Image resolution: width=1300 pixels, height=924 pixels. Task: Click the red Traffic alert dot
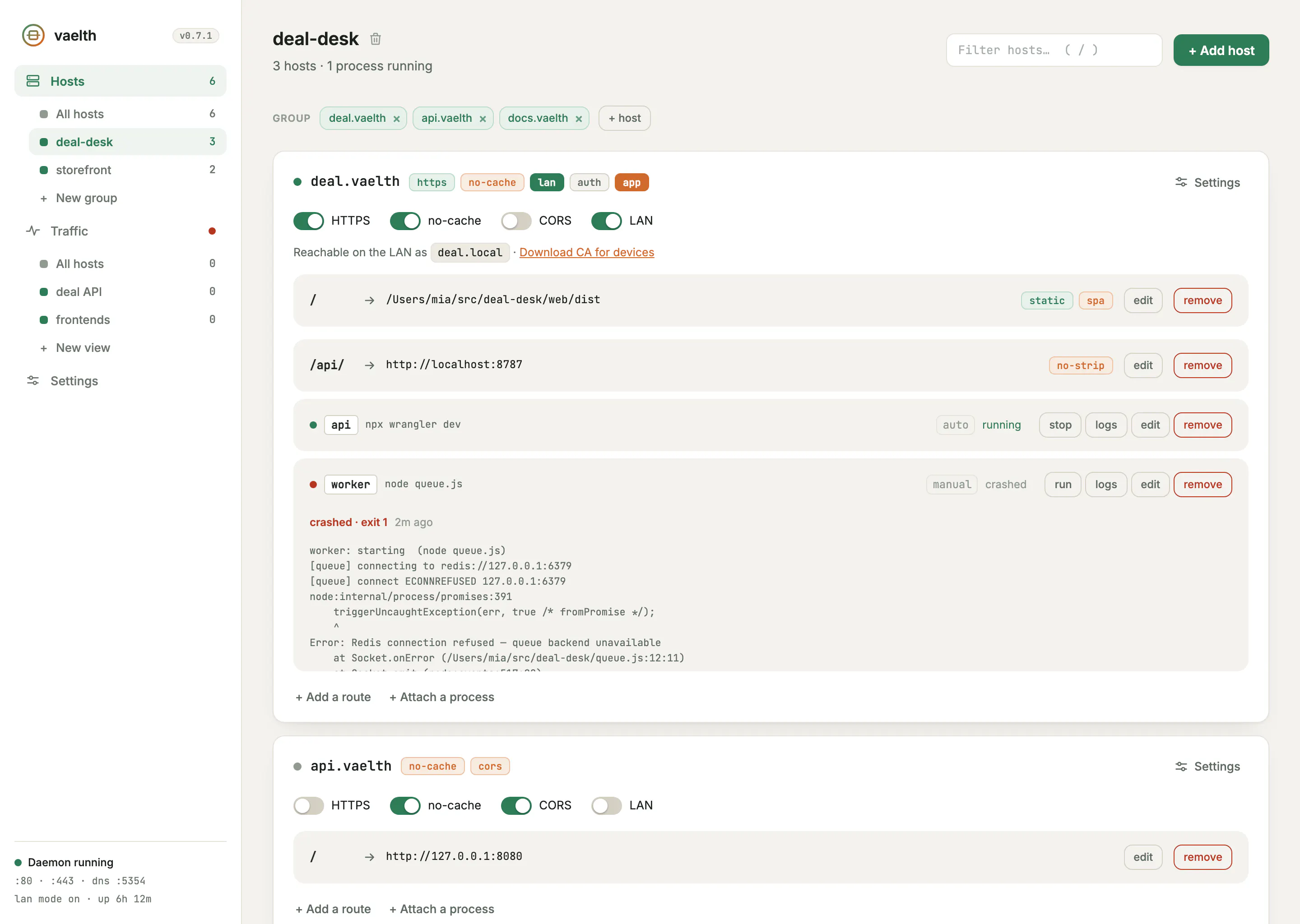tap(212, 231)
